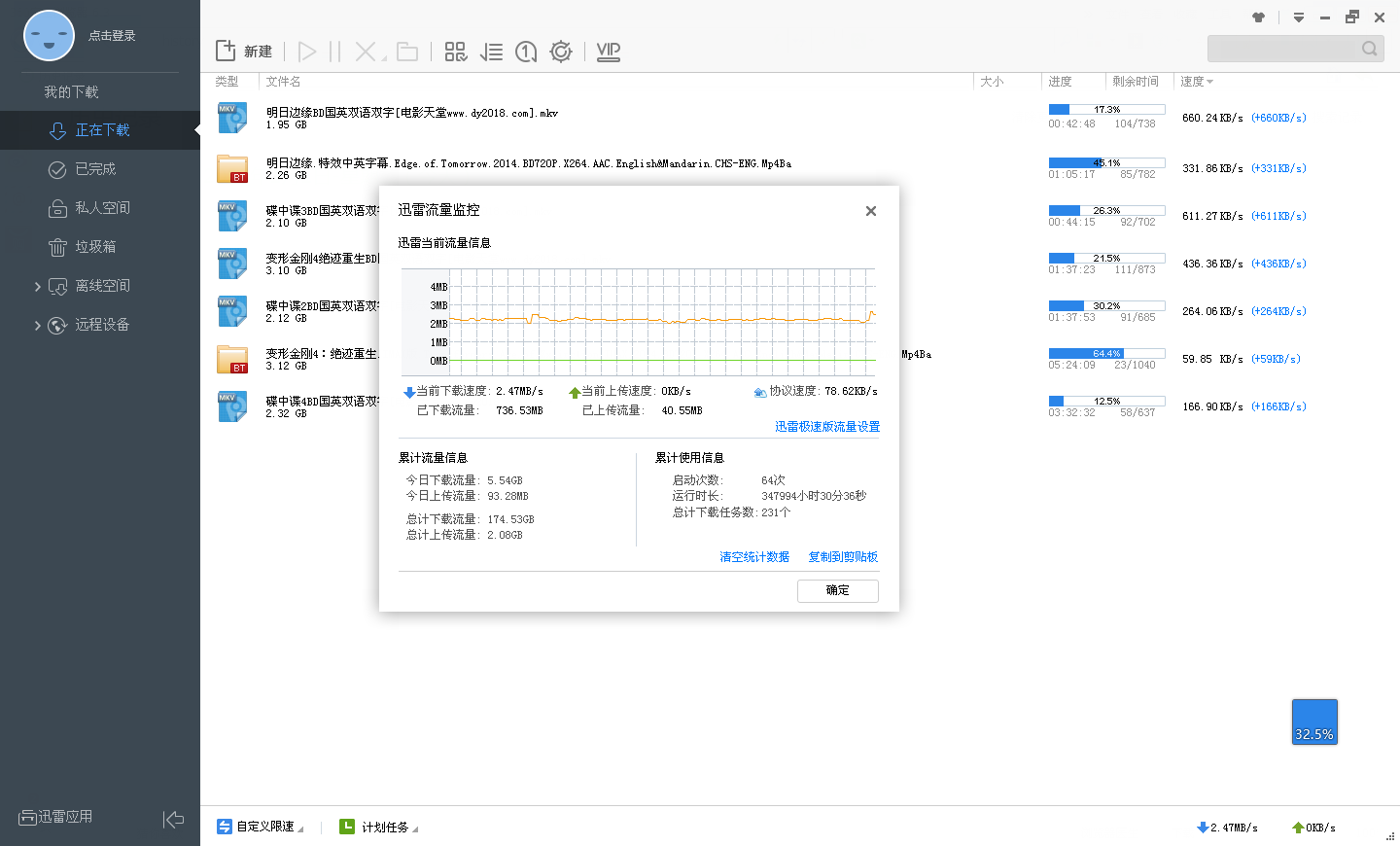Click the circled number 1 toolbar icon
Viewport: 1400px width, 846px height.
[526, 52]
